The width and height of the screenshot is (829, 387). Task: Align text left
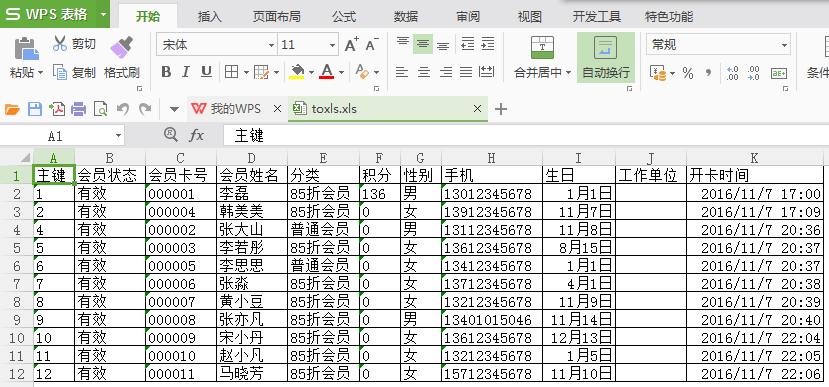pyautogui.click(x=402, y=72)
